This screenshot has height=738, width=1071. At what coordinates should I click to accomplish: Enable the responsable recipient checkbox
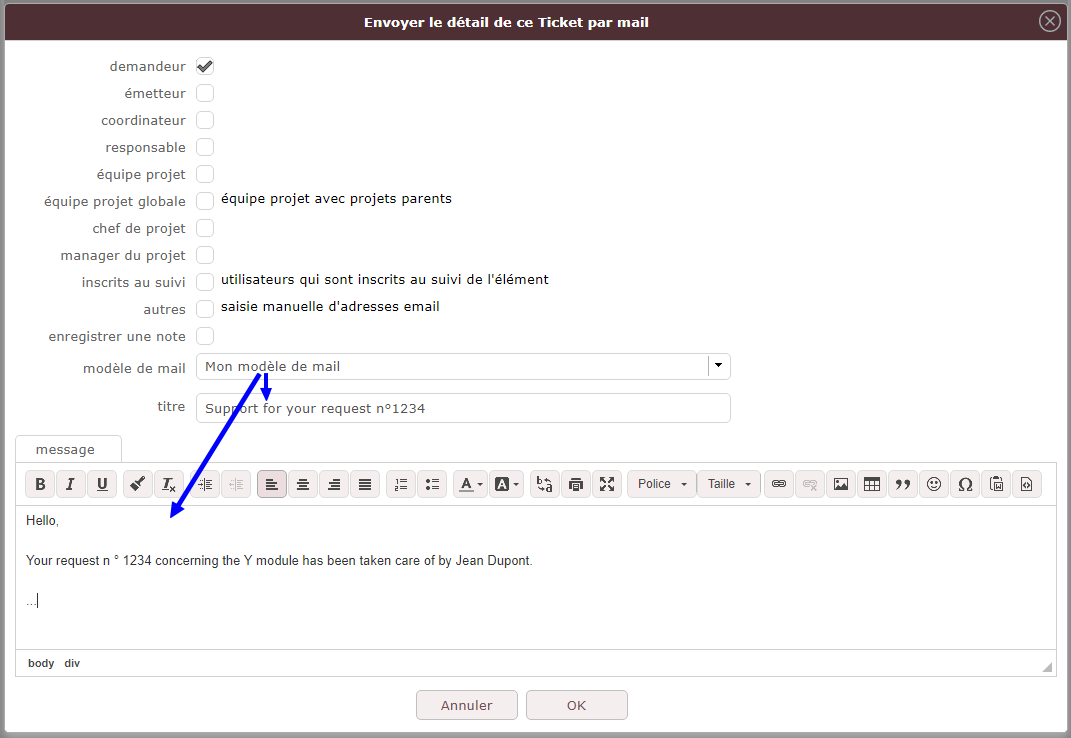(205, 147)
